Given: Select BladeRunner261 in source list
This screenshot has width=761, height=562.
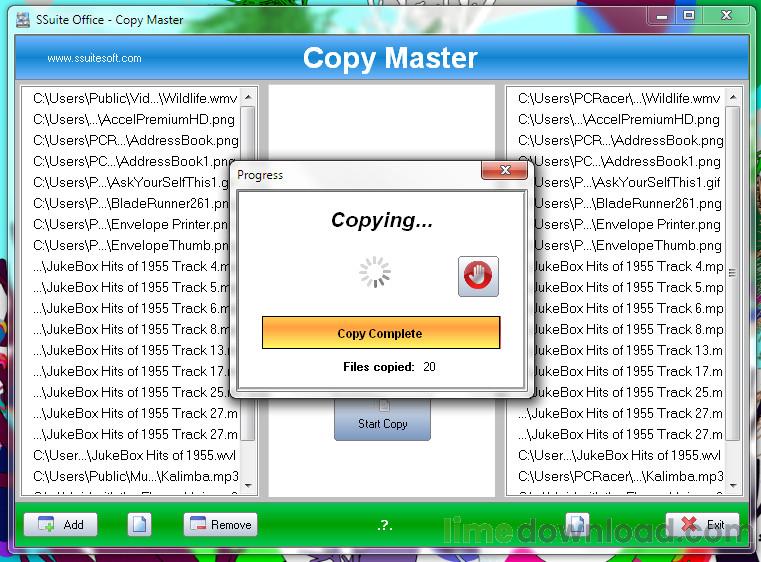Looking at the screenshot, I should [x=132, y=203].
